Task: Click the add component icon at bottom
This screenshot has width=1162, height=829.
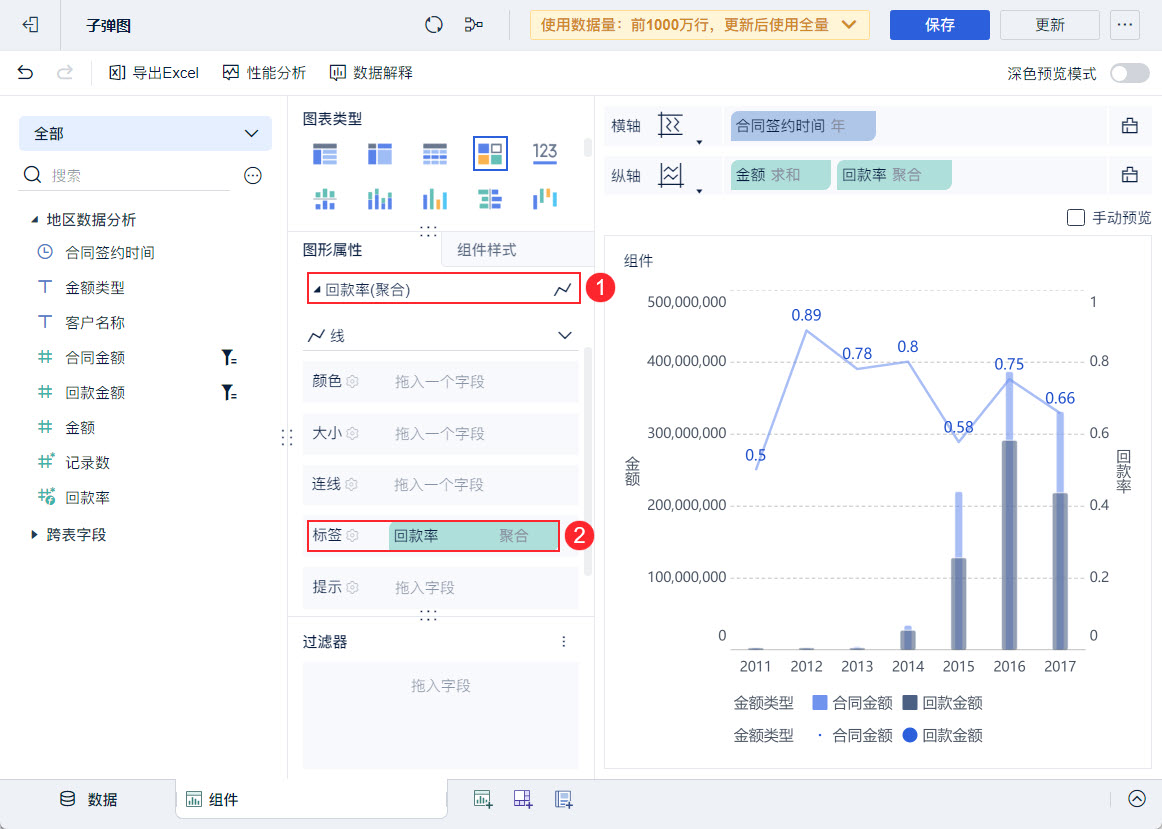Action: pyautogui.click(x=483, y=799)
